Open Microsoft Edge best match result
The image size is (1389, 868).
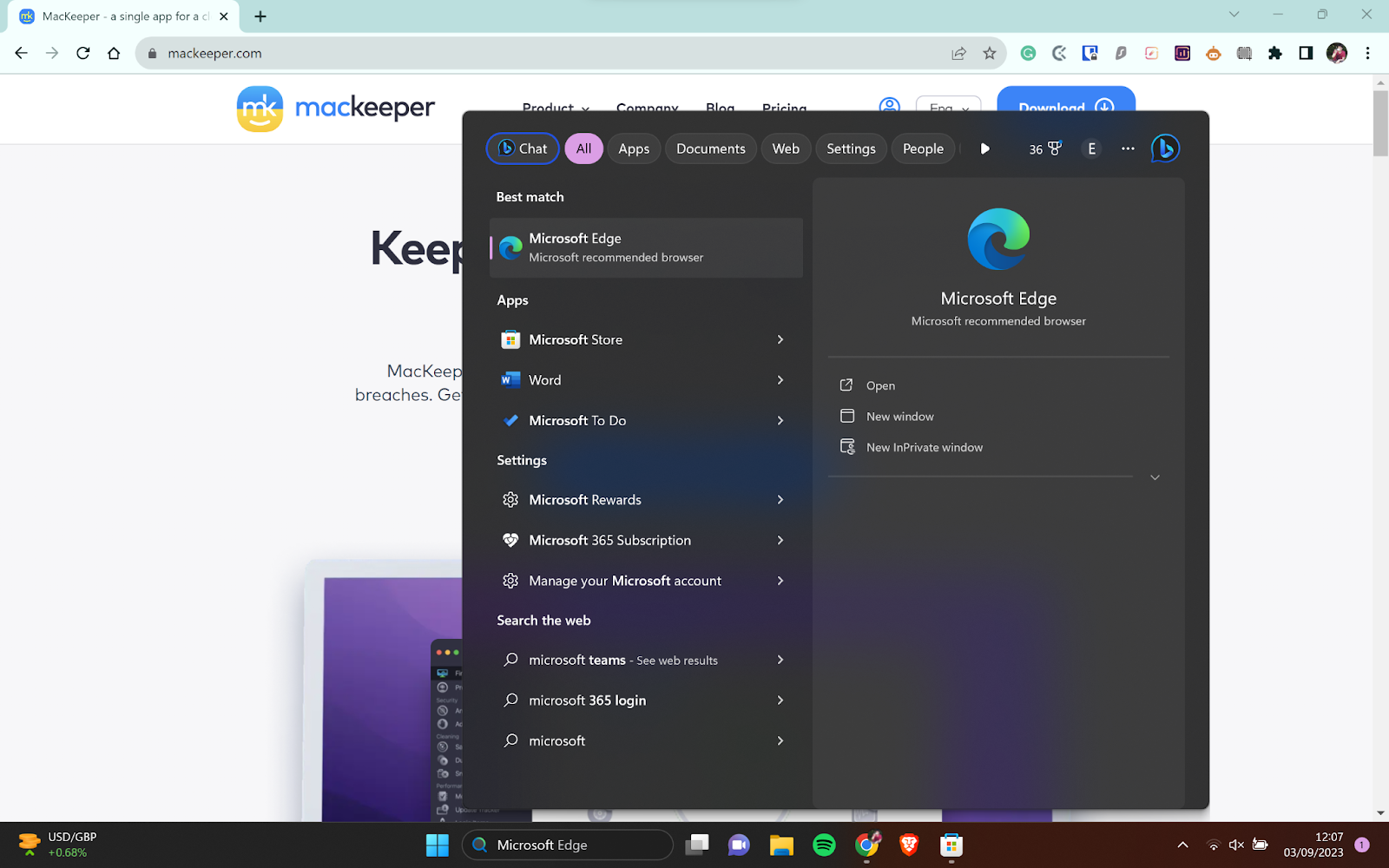pyautogui.click(x=646, y=247)
